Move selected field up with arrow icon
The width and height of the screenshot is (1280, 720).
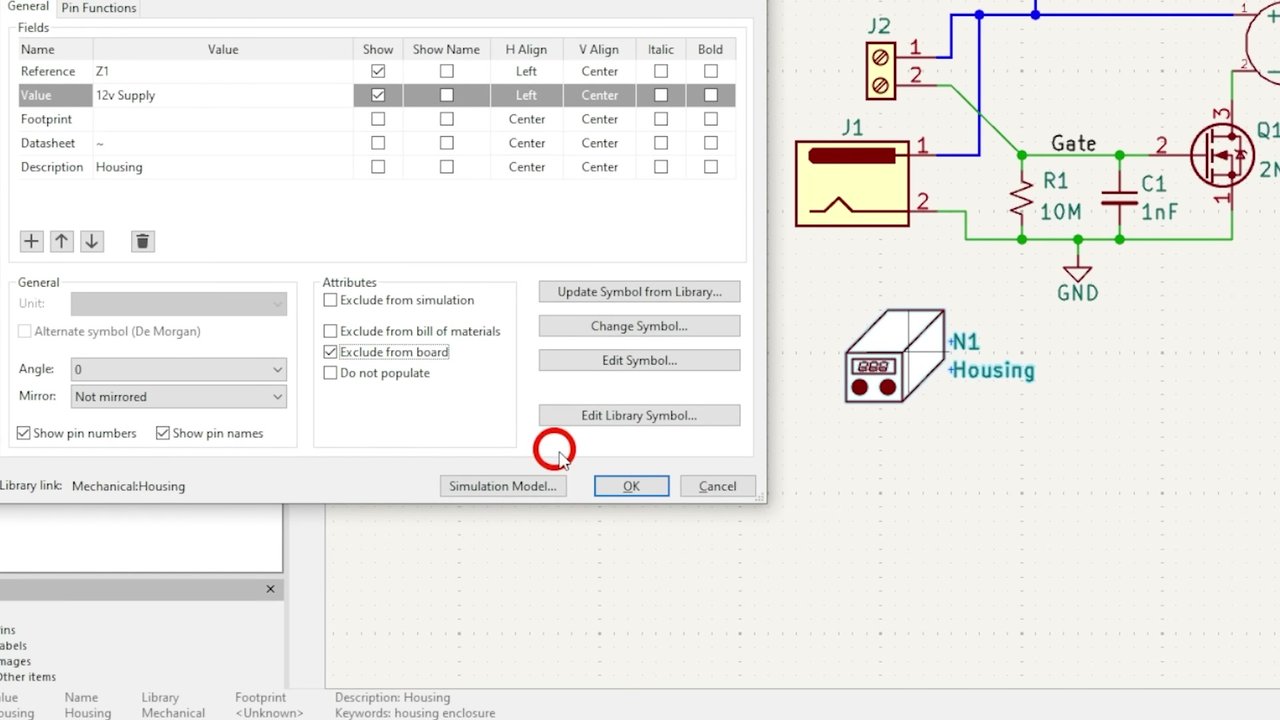click(61, 241)
